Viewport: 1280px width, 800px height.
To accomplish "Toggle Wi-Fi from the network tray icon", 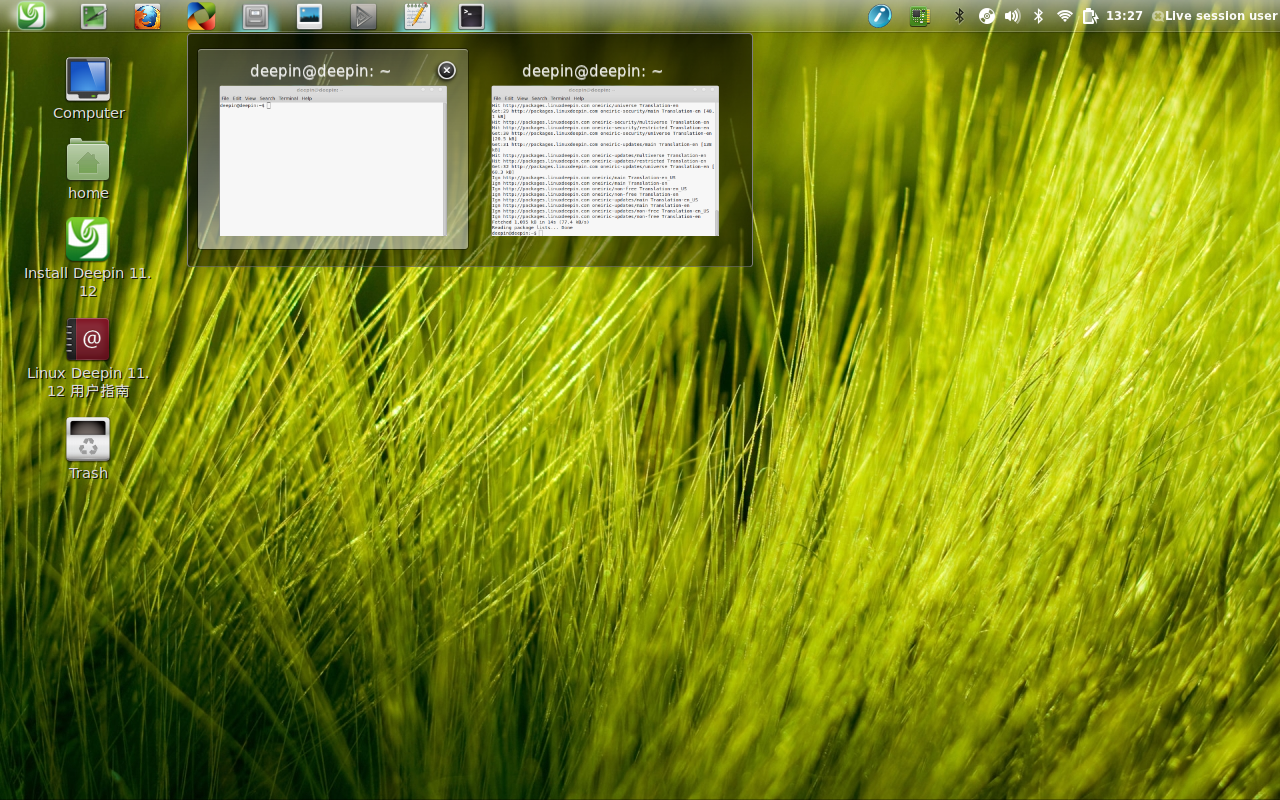I will click(1063, 15).
